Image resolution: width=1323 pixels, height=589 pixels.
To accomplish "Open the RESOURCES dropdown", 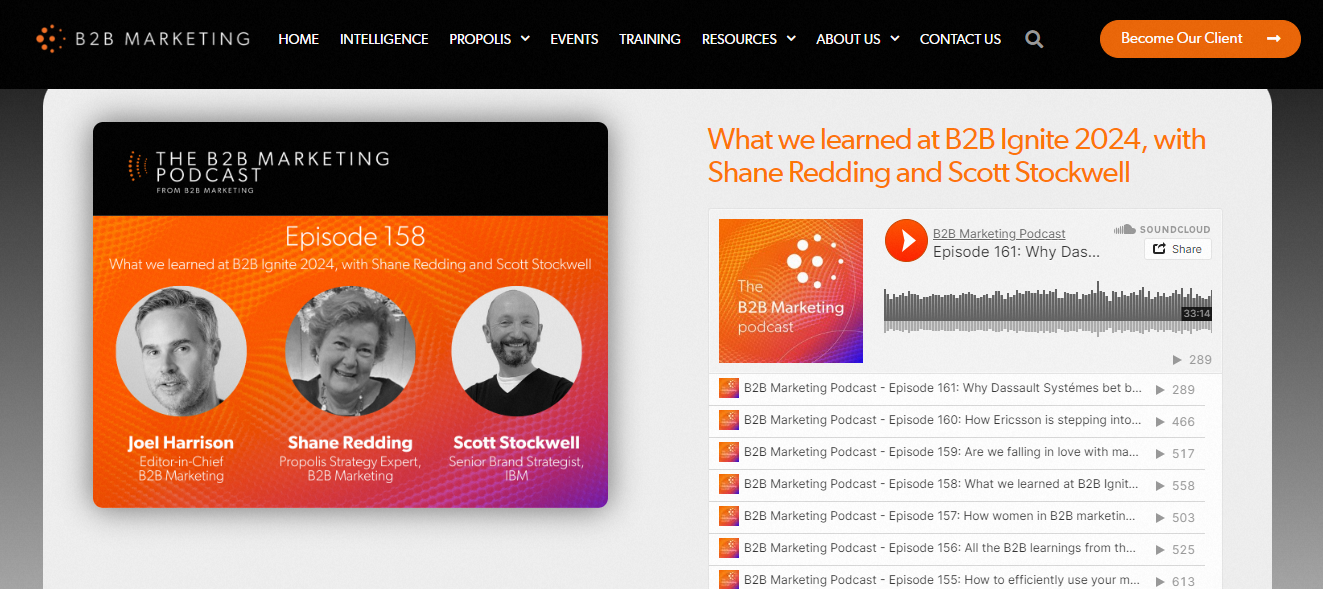I will click(748, 39).
